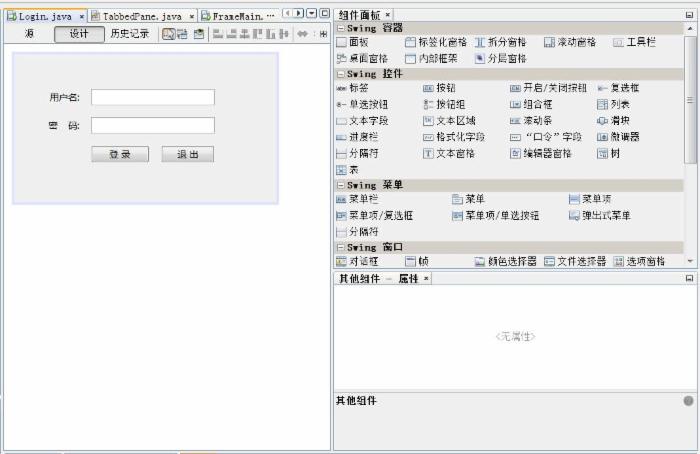700x454 pixels.
Task: Select the 滚动窗格 component
Action: coord(570,42)
